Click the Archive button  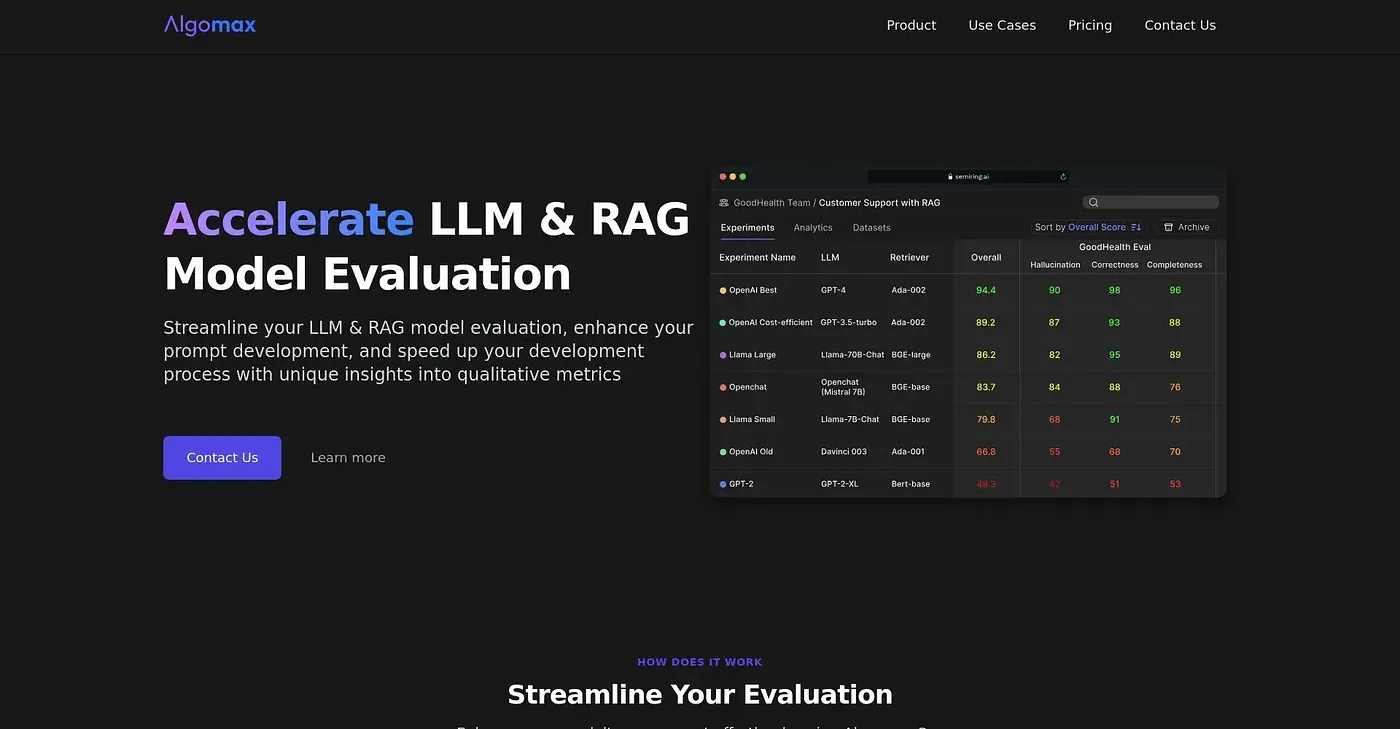(1187, 227)
